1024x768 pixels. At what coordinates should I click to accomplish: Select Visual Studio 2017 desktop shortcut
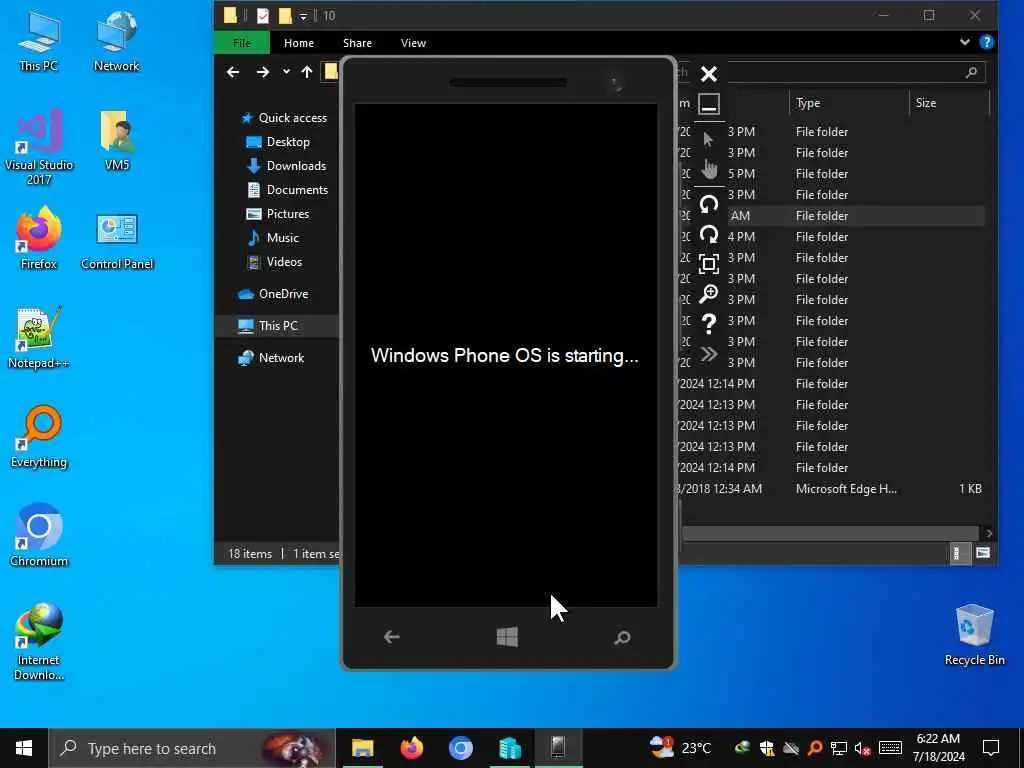[x=39, y=148]
